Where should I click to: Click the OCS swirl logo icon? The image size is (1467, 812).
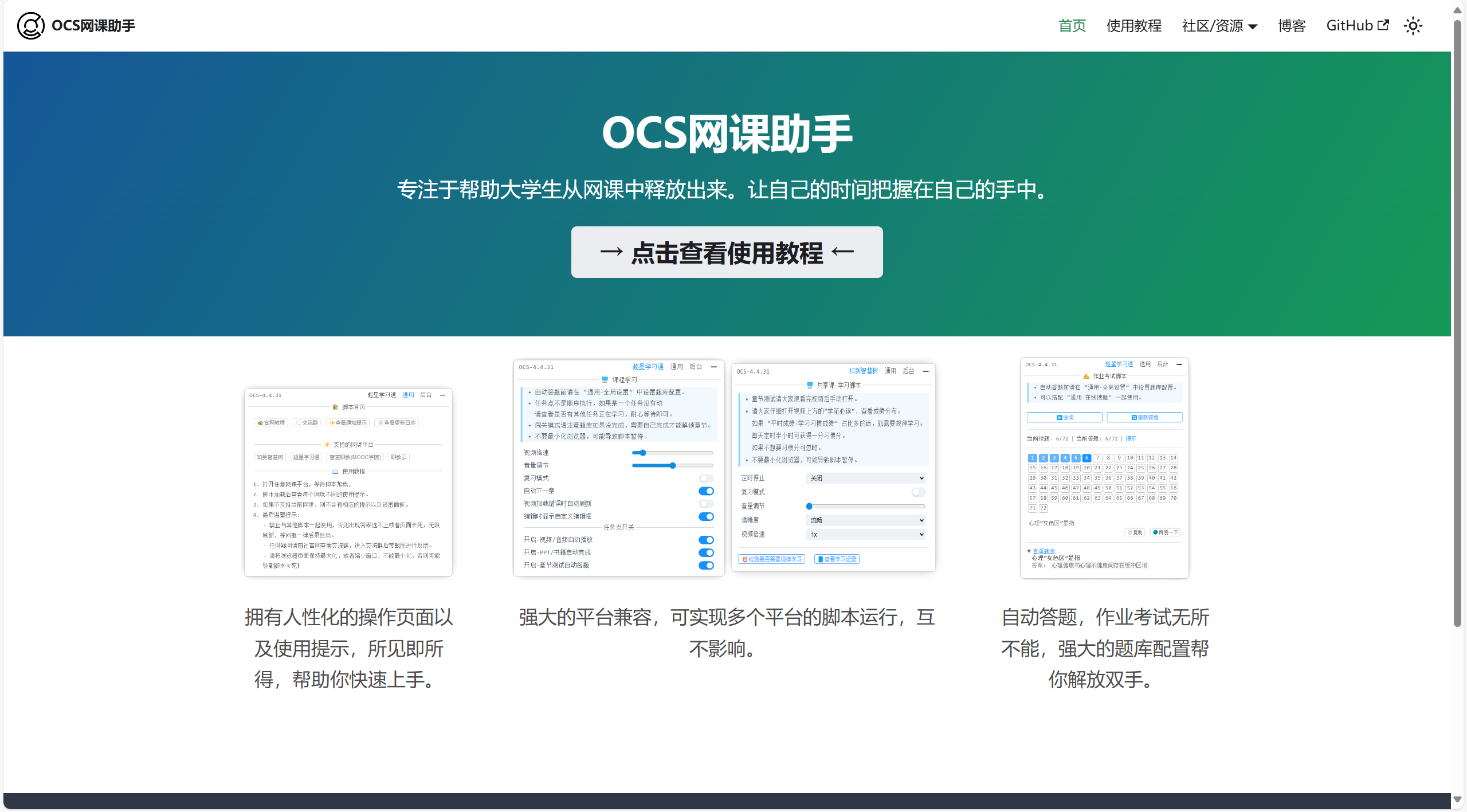[30, 26]
